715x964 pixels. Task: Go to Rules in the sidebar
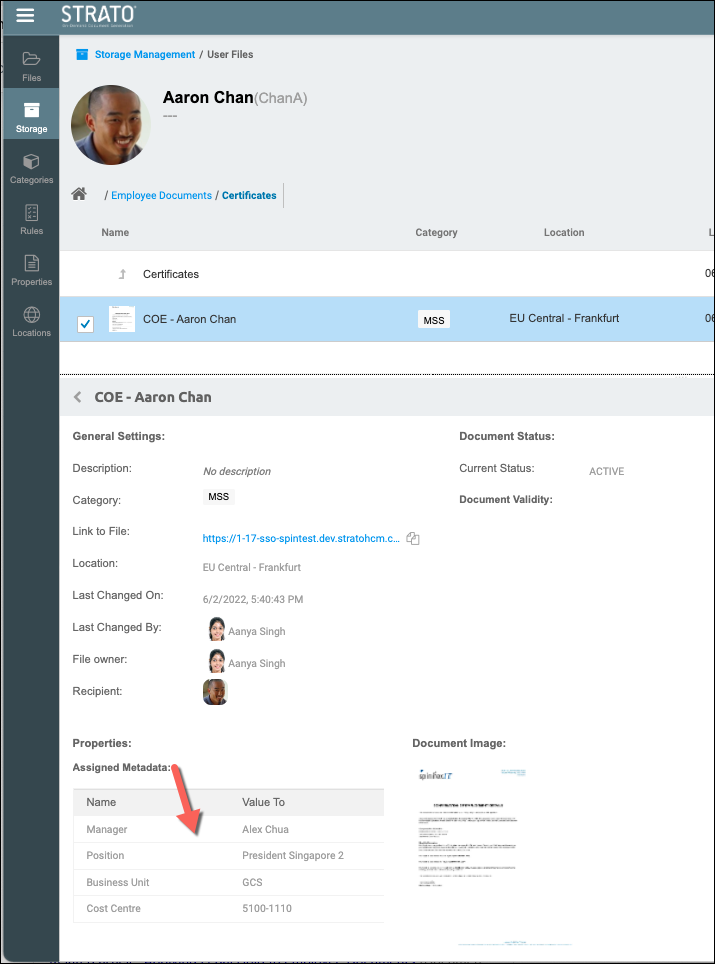click(31, 219)
